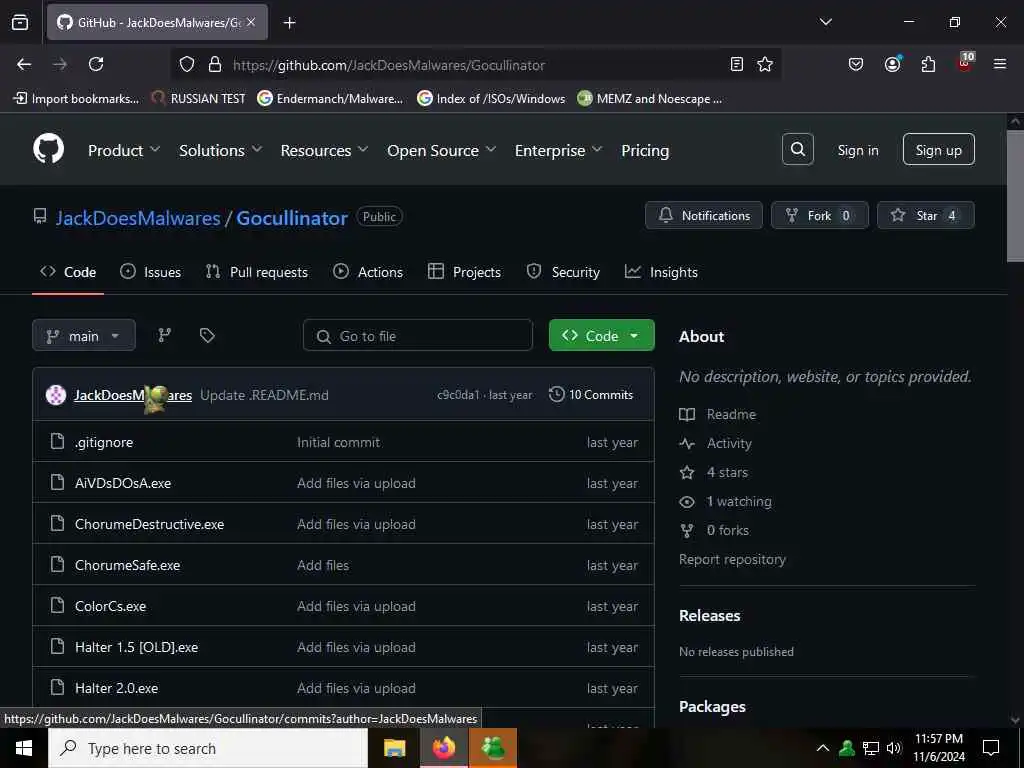The height and width of the screenshot is (768, 1024).
Task: Open the GitHub search magnifier button
Action: tap(797, 150)
